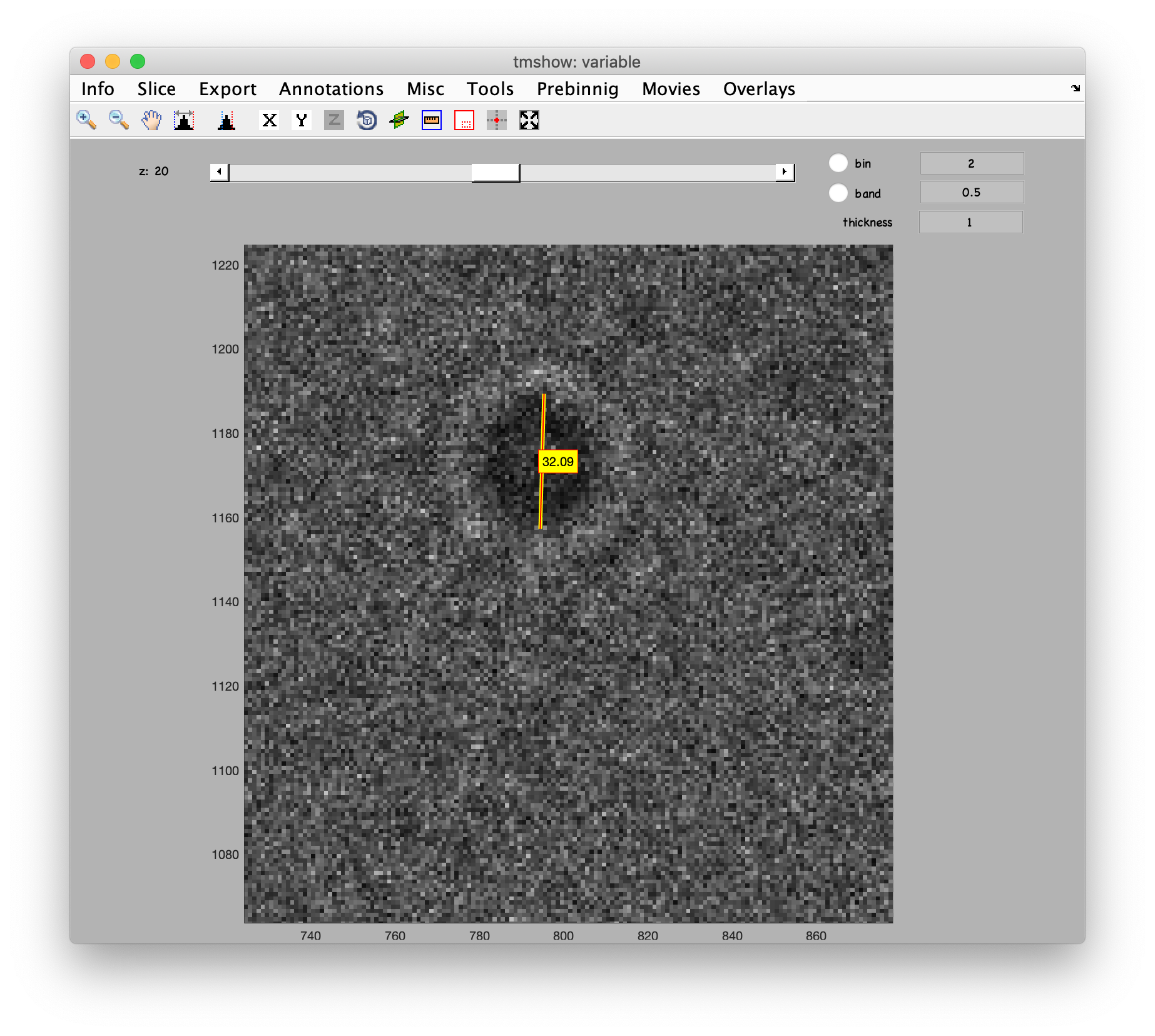Click the thickness value field
The width and height of the screenshot is (1155, 1036).
pos(970,222)
